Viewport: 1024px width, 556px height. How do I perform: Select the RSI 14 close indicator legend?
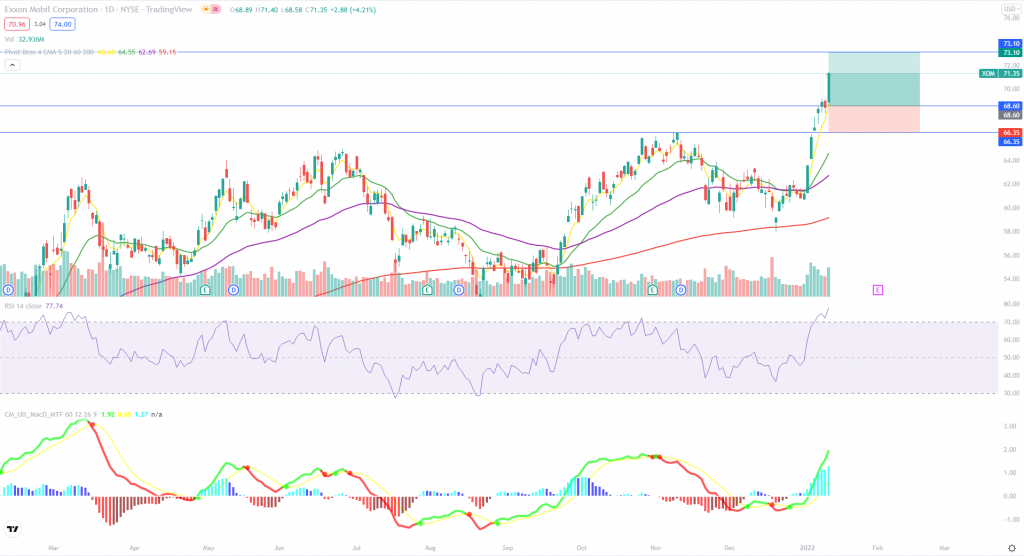tap(23, 306)
